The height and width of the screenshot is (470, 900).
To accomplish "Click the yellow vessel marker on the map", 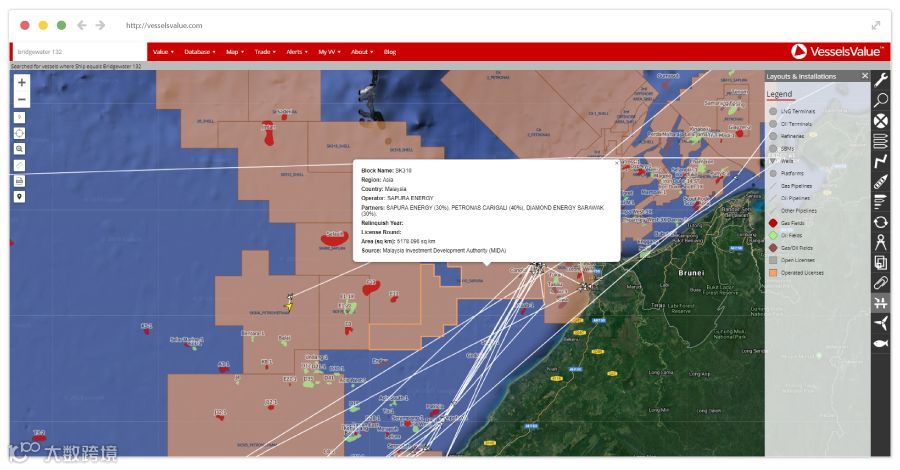I will click(x=289, y=307).
